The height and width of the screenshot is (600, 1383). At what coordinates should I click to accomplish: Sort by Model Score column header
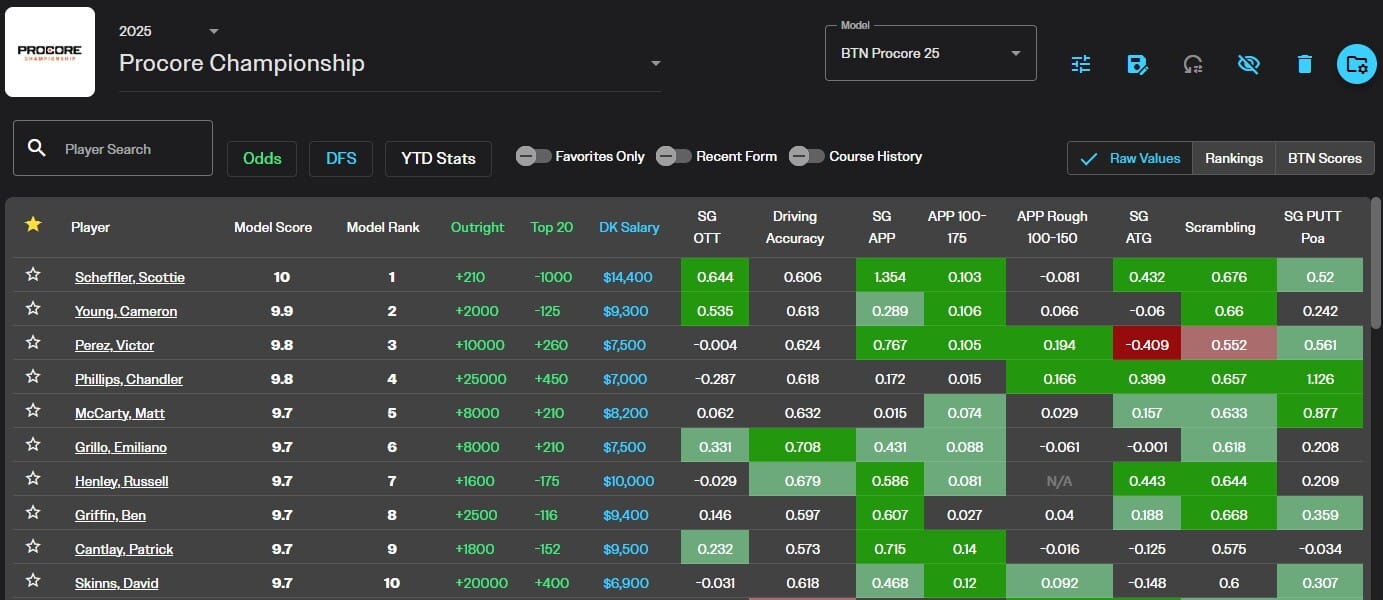pyautogui.click(x=273, y=227)
